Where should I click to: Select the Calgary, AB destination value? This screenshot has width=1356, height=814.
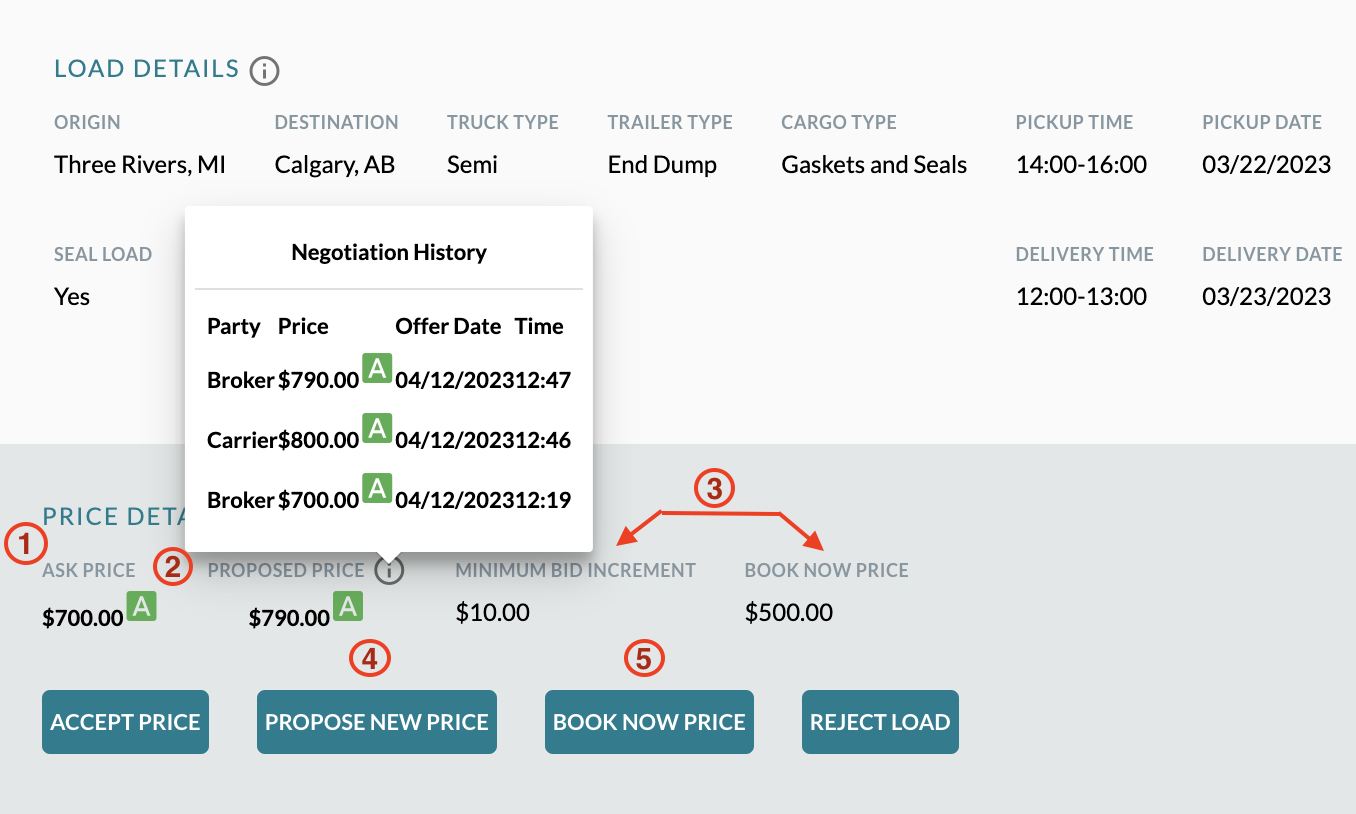click(335, 165)
